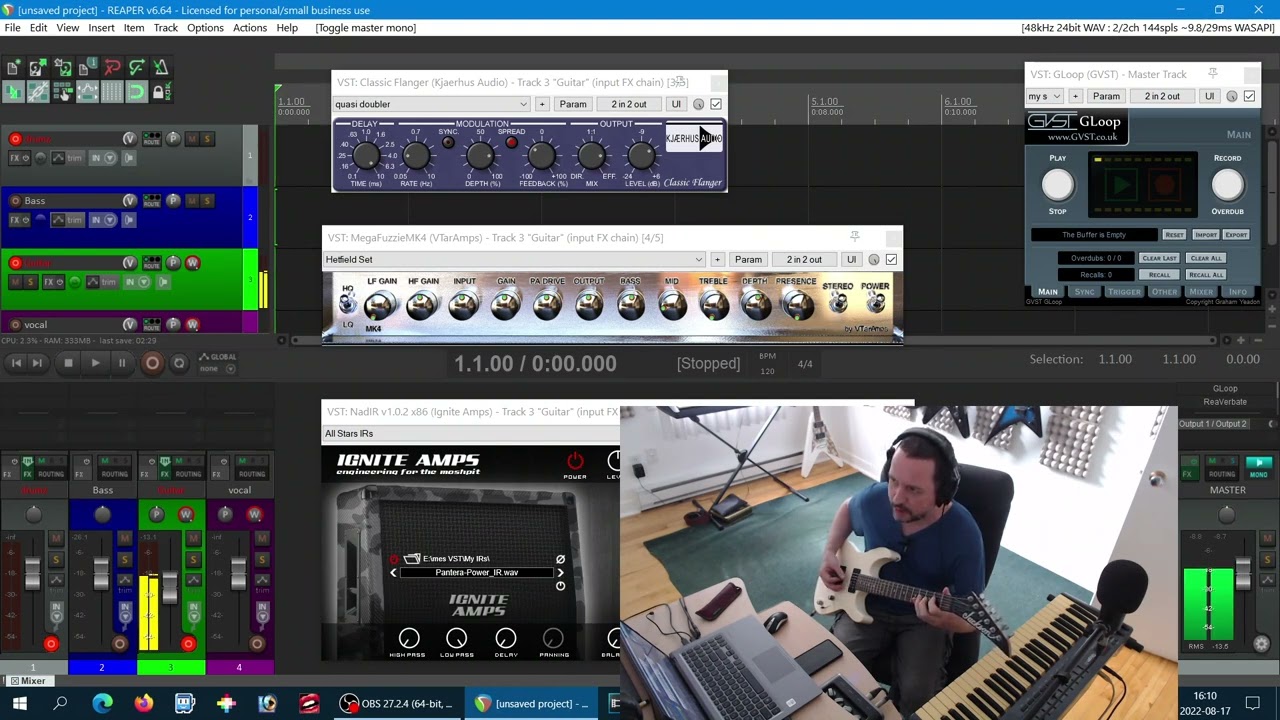
Task: Toggle GLoop plugin bypass checkbox
Action: pyautogui.click(x=1249, y=96)
